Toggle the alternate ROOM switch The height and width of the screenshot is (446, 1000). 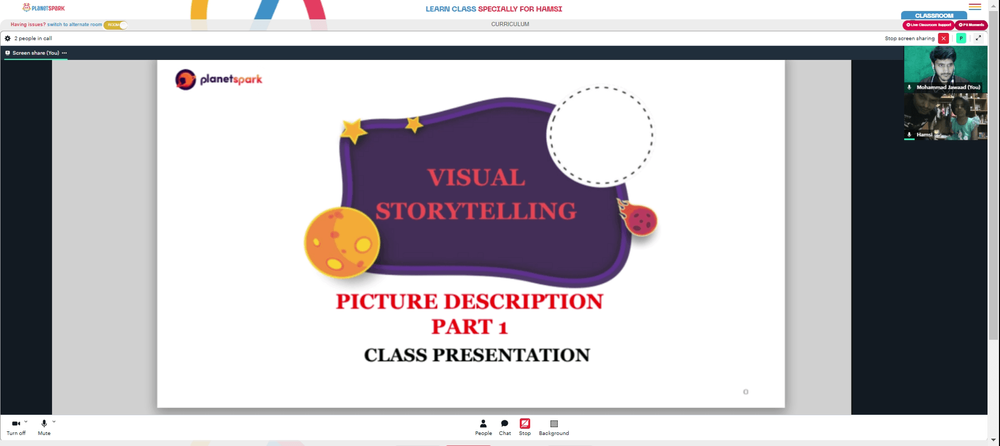[x=115, y=25]
